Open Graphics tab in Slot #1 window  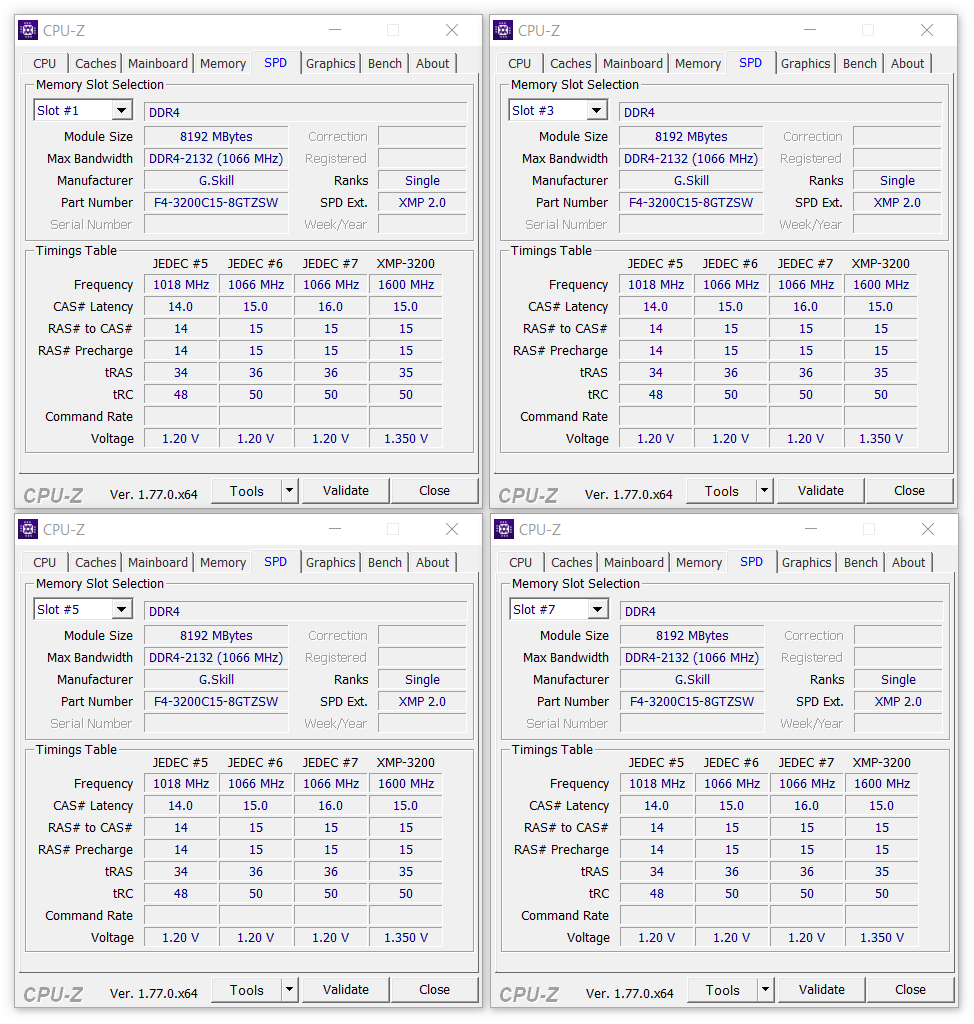click(331, 63)
